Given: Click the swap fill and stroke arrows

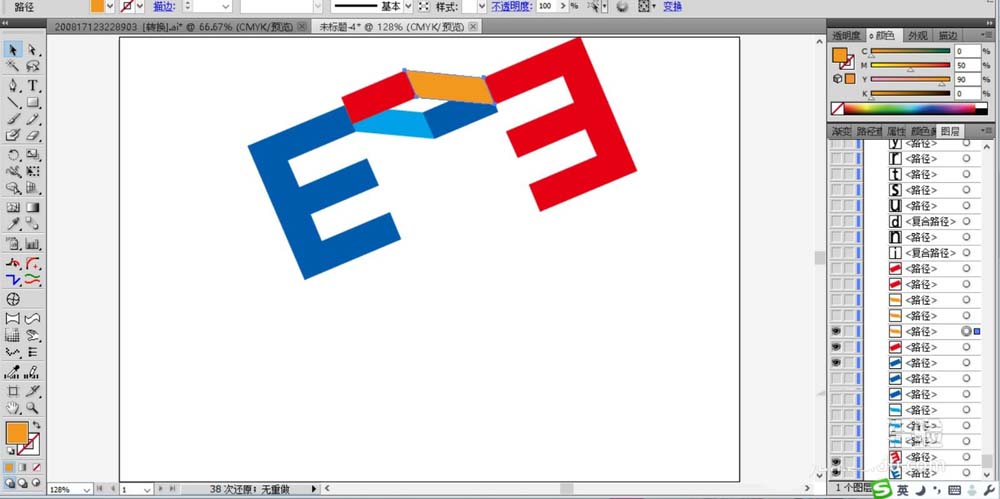Looking at the screenshot, I should coord(36,425).
